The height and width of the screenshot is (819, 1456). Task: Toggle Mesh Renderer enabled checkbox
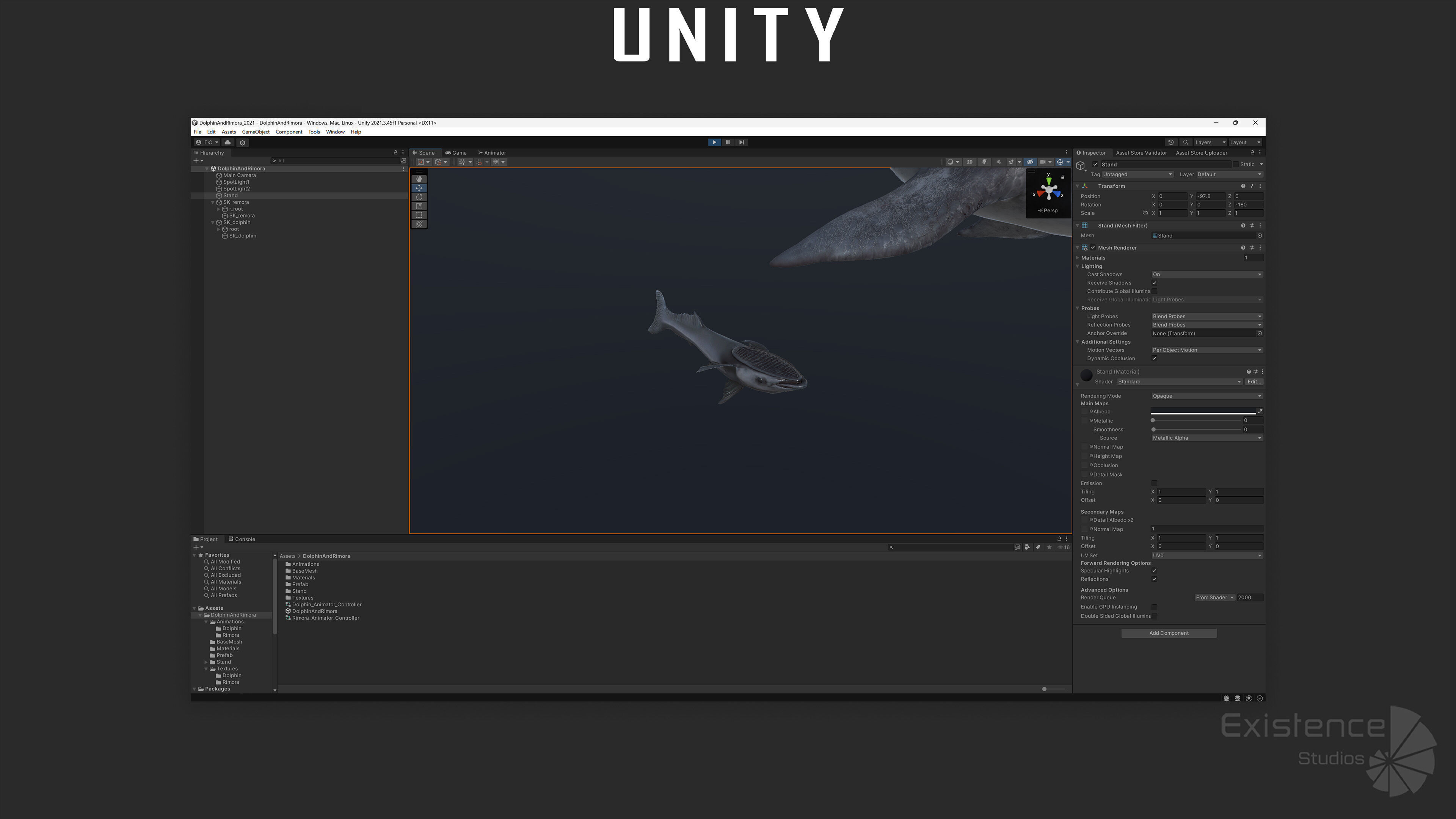coord(1093,248)
